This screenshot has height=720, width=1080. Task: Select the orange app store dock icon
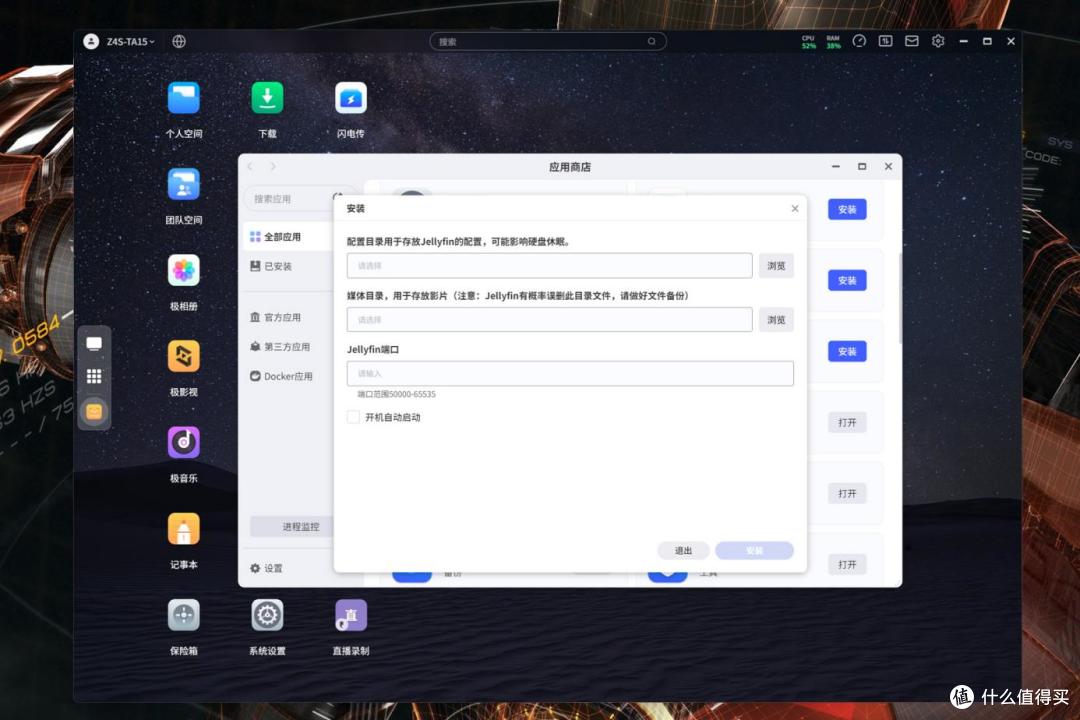[94, 411]
